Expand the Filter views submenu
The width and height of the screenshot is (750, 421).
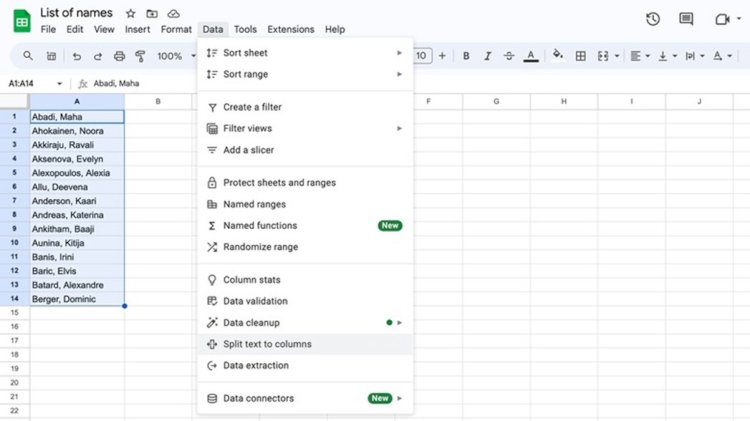305,128
